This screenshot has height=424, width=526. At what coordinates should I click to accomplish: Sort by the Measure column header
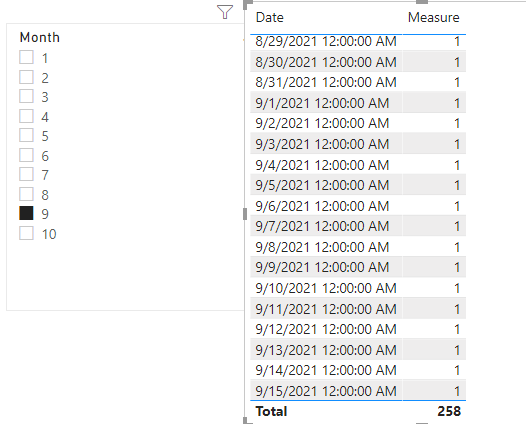point(433,17)
